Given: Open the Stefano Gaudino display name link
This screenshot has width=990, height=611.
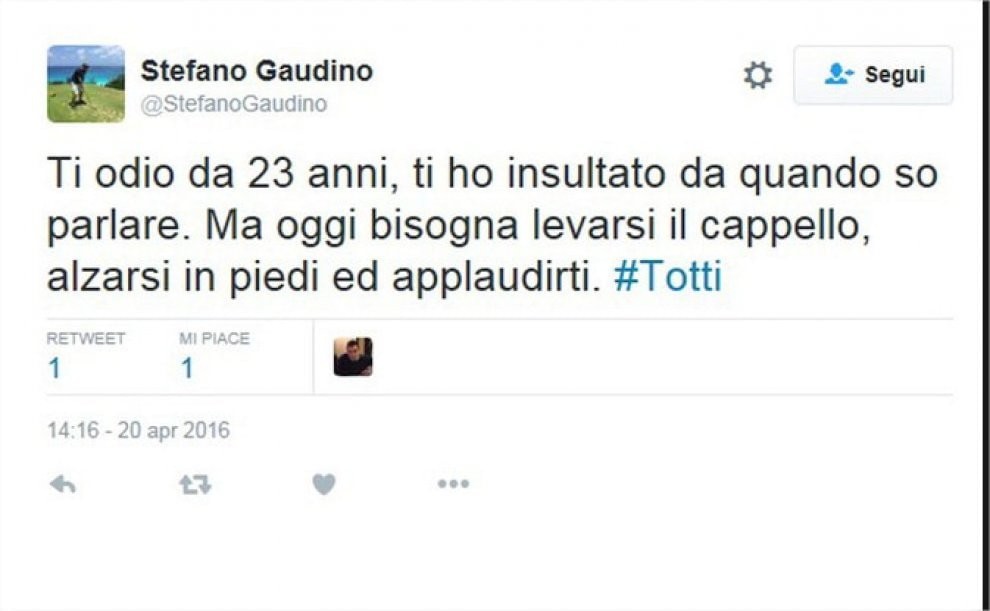Looking at the screenshot, I should [x=257, y=71].
